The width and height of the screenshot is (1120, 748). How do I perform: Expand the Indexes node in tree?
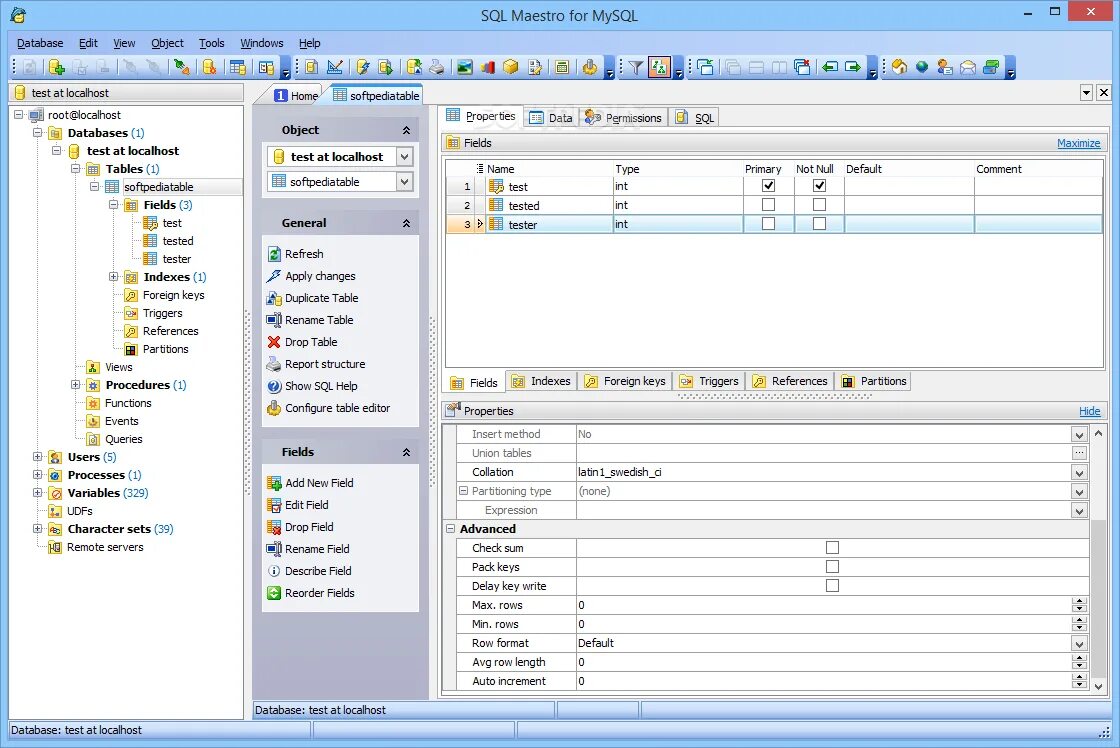tap(114, 276)
